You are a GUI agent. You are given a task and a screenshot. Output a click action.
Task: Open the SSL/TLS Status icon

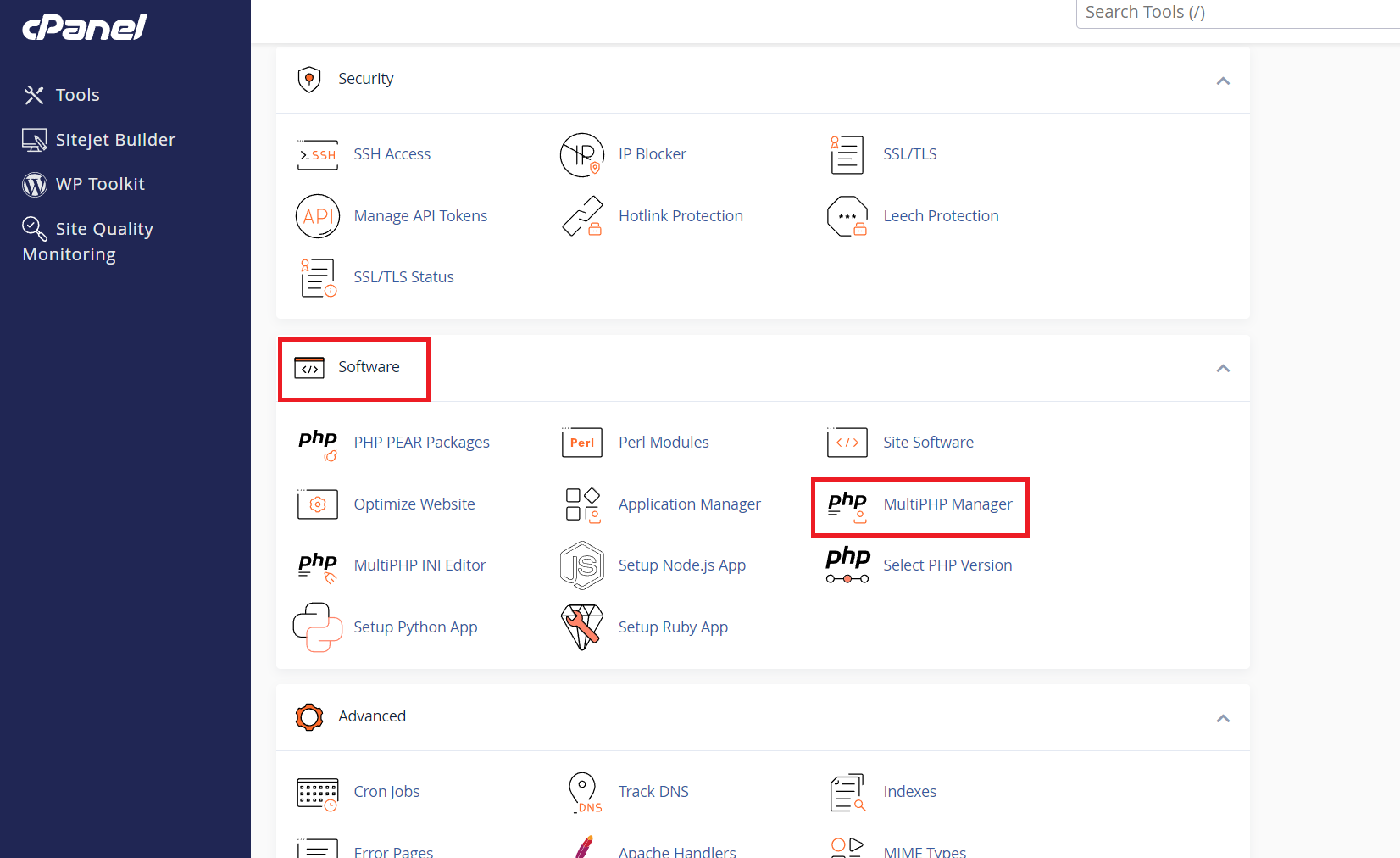tap(318, 278)
